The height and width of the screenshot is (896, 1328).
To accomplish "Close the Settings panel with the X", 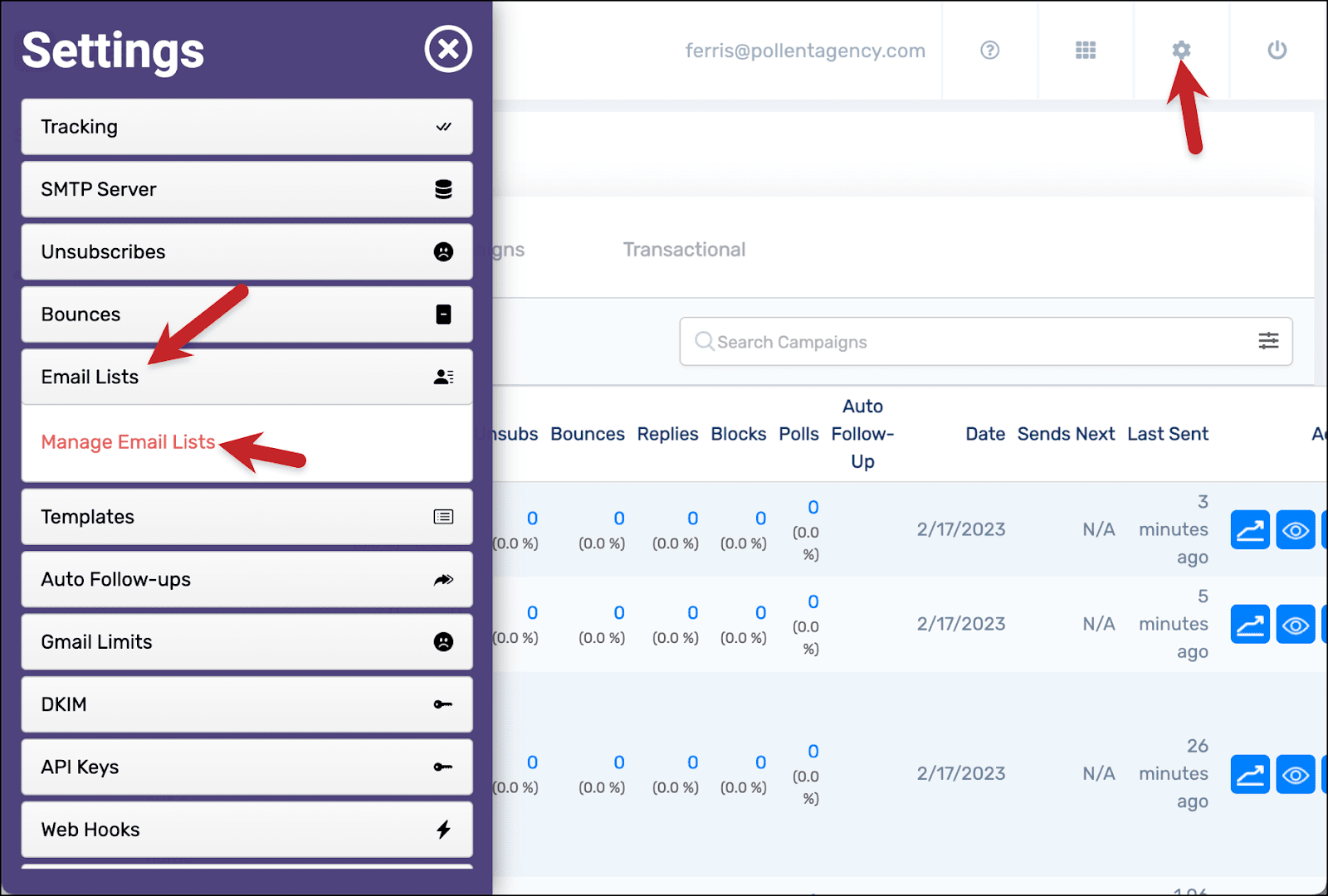I will point(448,49).
